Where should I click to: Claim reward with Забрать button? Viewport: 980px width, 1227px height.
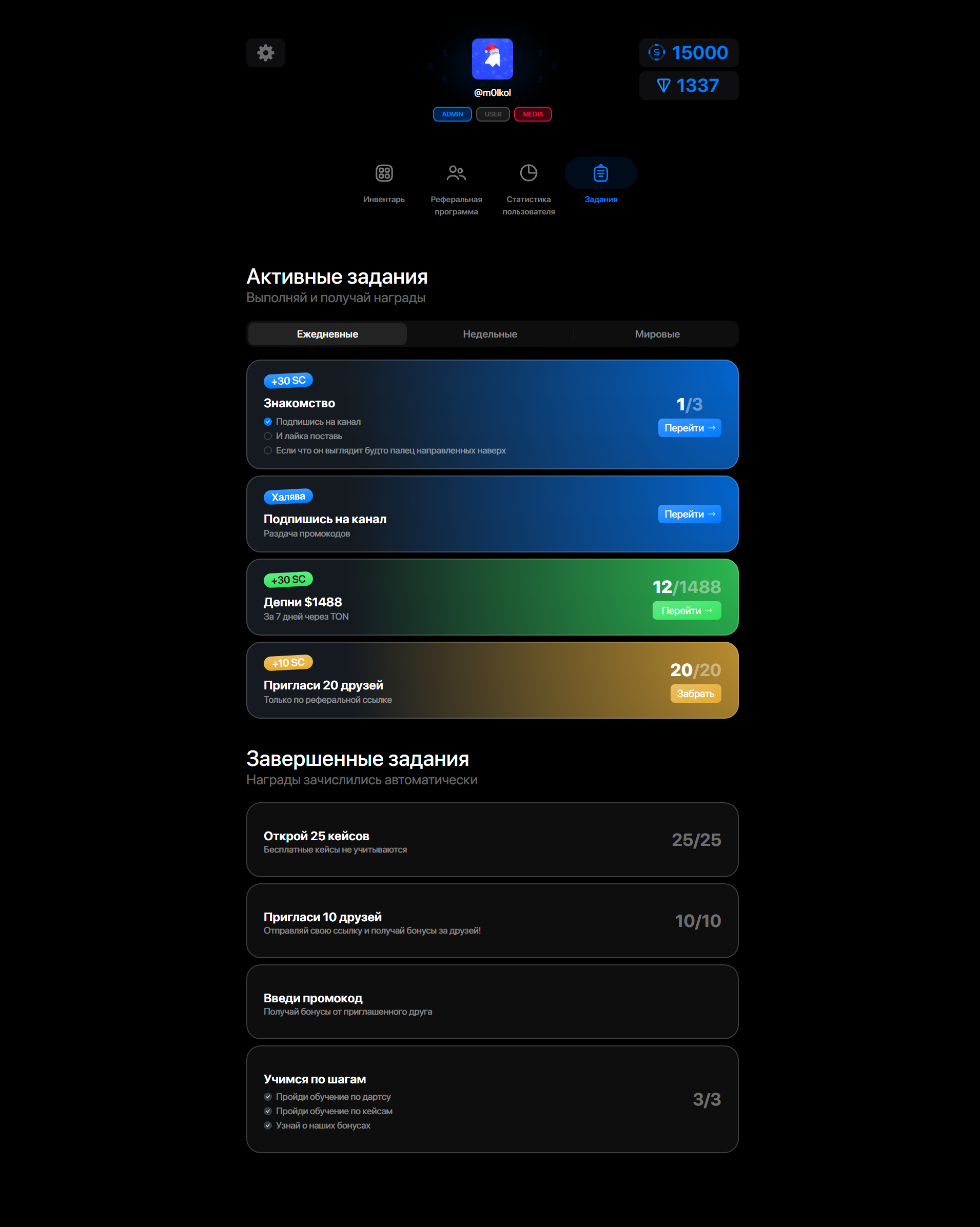point(696,694)
